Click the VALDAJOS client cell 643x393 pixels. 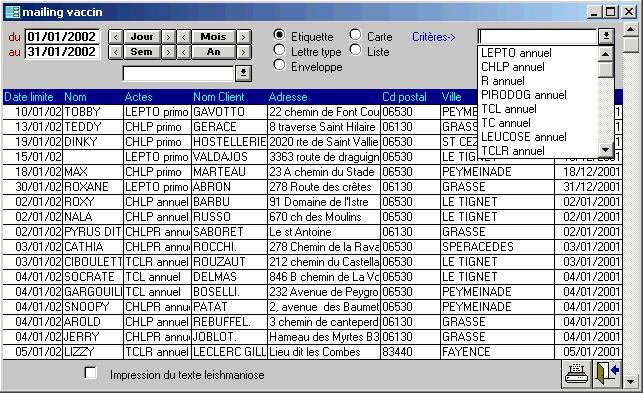(x=229, y=157)
